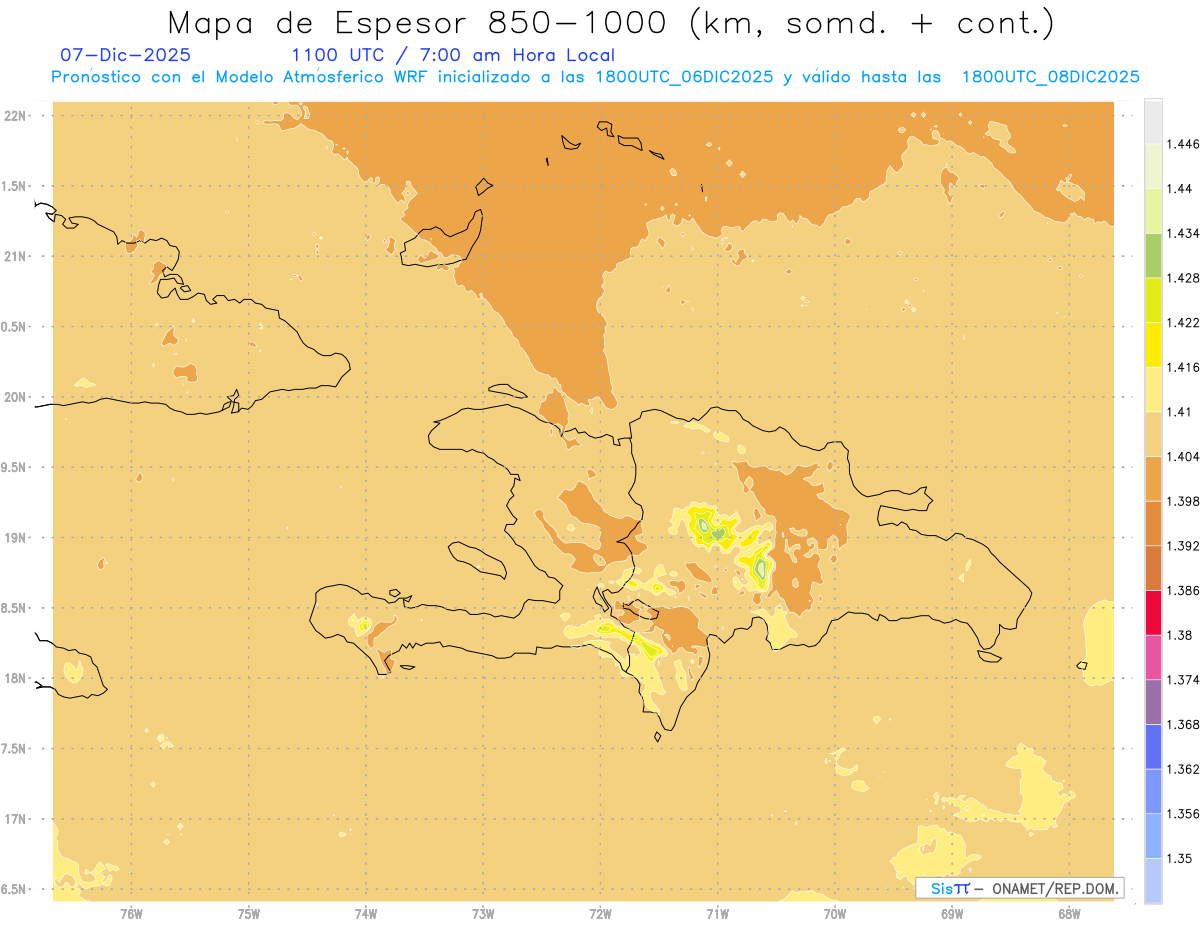Click the '68W' longitude label
The height and width of the screenshot is (927, 1200).
[x=1069, y=913]
